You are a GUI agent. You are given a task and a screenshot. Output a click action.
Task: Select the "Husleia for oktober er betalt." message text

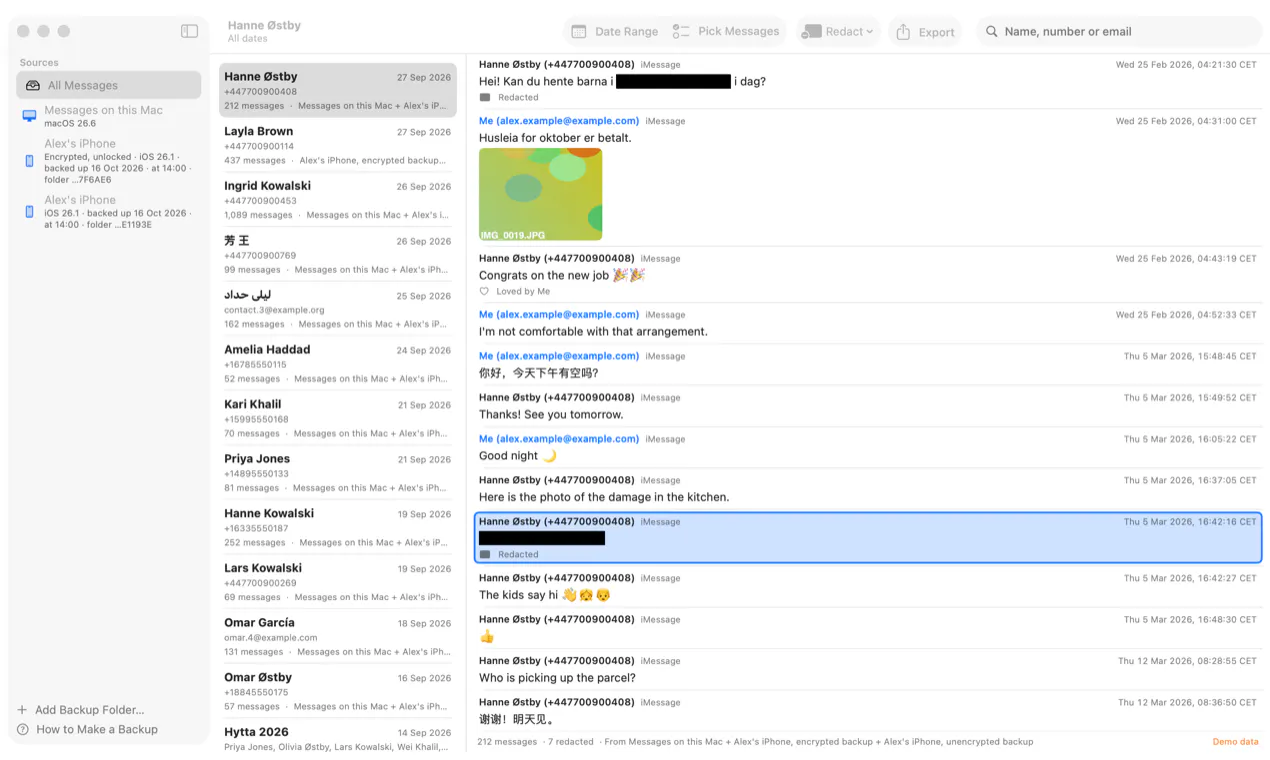(555, 138)
